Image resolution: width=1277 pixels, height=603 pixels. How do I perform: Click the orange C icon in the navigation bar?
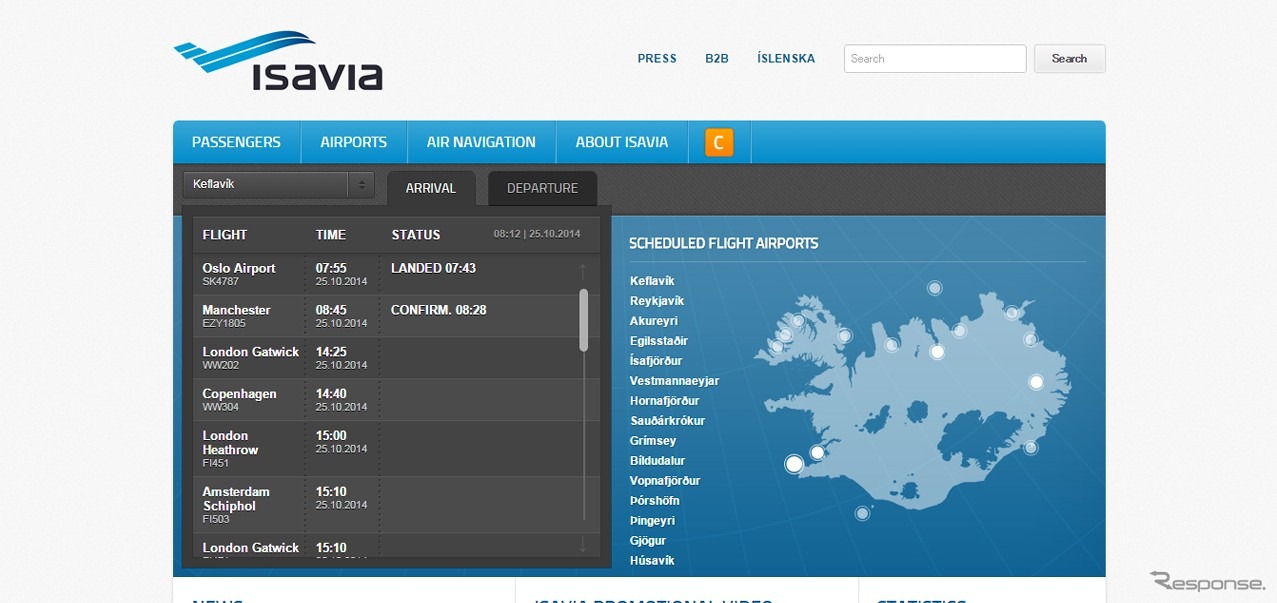719,143
